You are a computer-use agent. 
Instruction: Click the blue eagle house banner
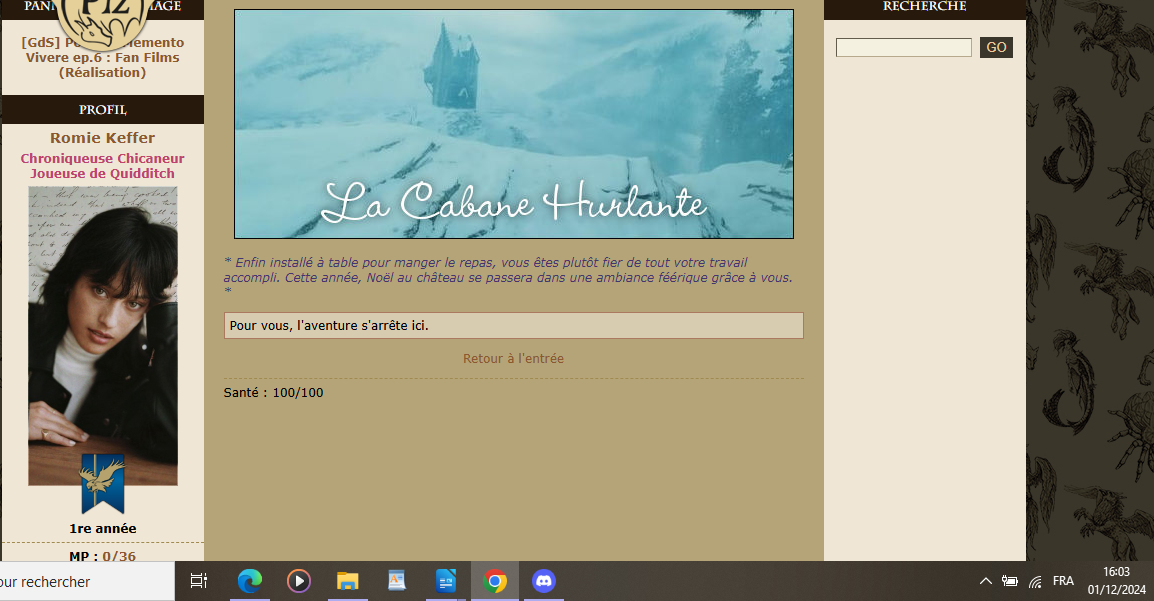coord(102,483)
